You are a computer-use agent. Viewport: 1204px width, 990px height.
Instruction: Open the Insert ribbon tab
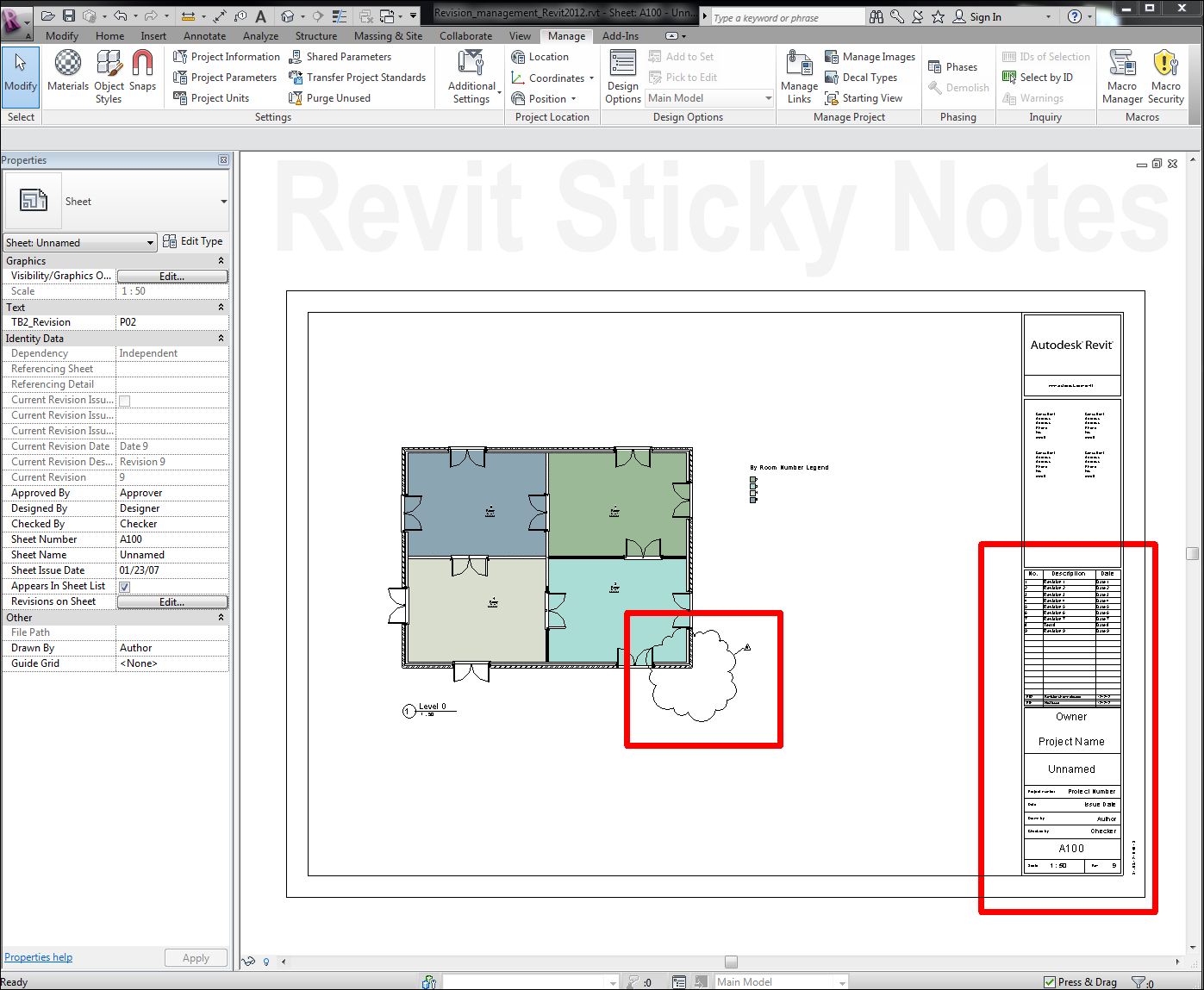[x=153, y=36]
